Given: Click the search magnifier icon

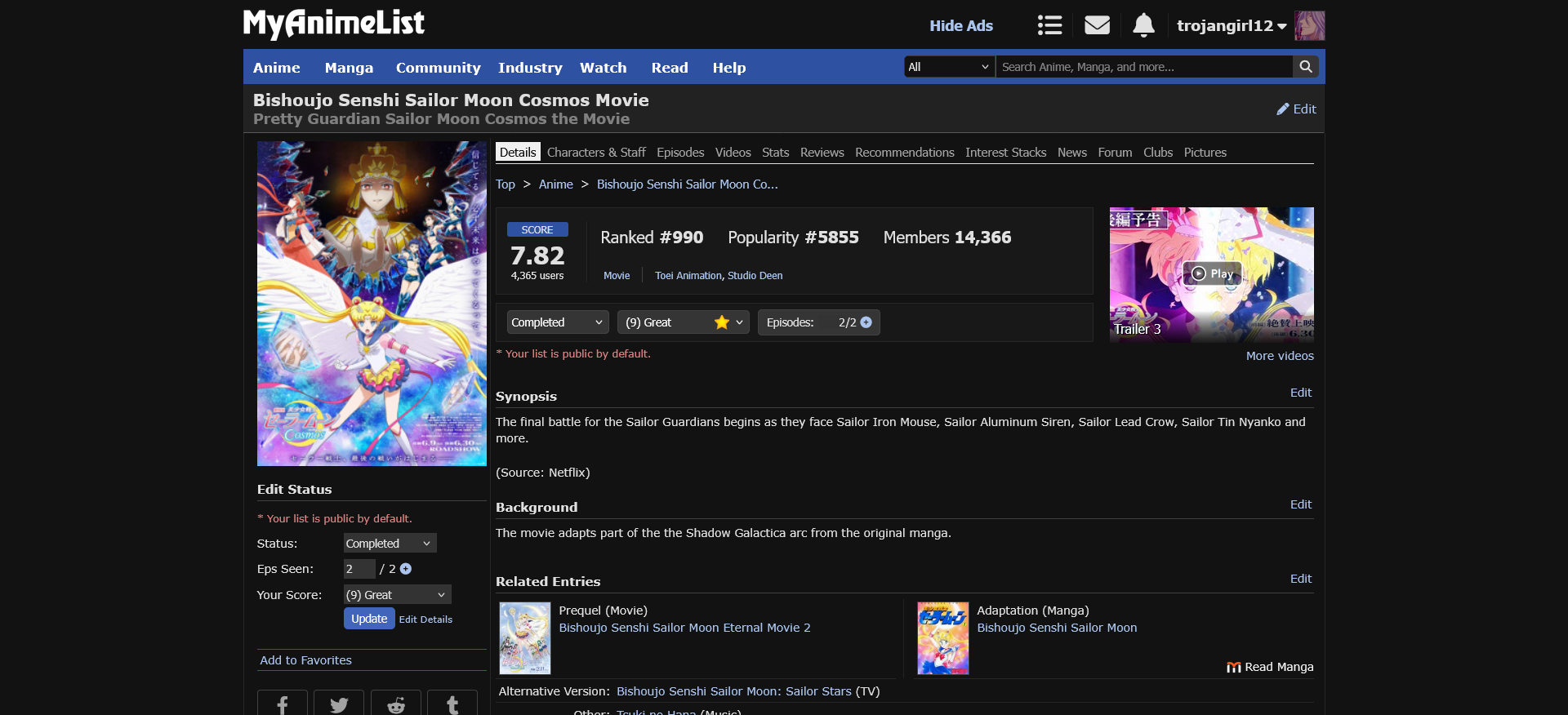Looking at the screenshot, I should tap(1306, 67).
